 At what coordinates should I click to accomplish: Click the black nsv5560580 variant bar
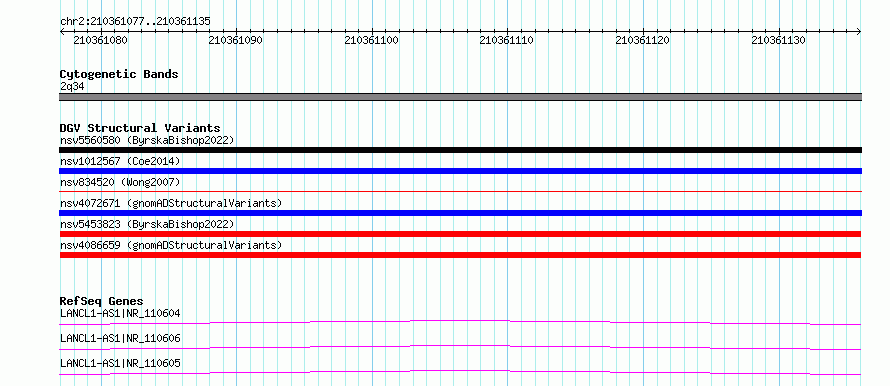click(460, 150)
